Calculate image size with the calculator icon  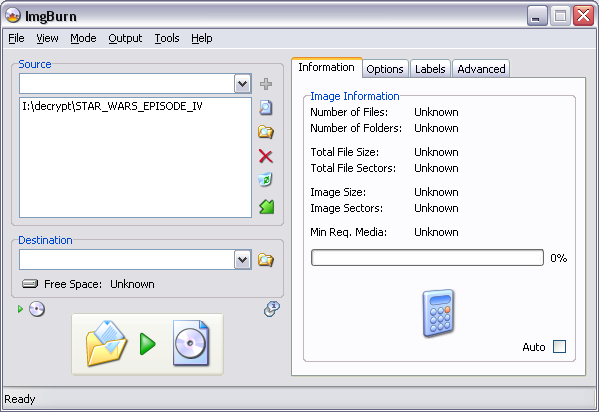coord(438,313)
